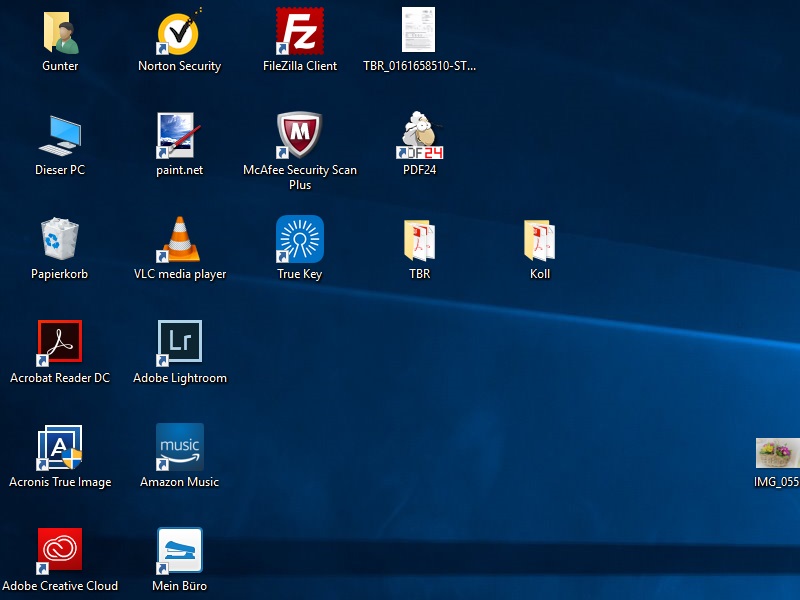Select the Koll folder icon
The width and height of the screenshot is (800, 600).
tap(539, 240)
